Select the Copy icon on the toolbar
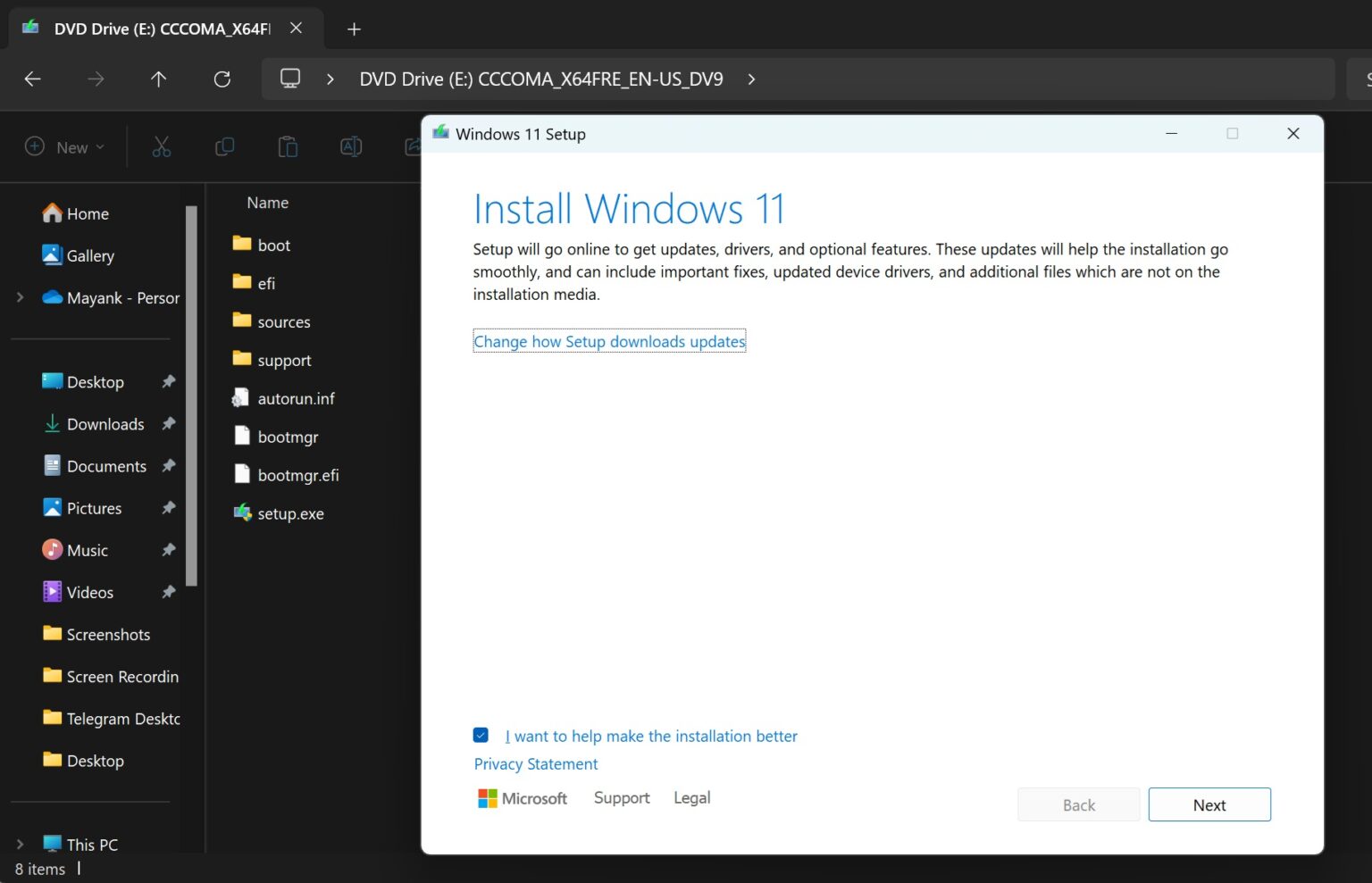This screenshot has height=883, width=1372. [224, 146]
